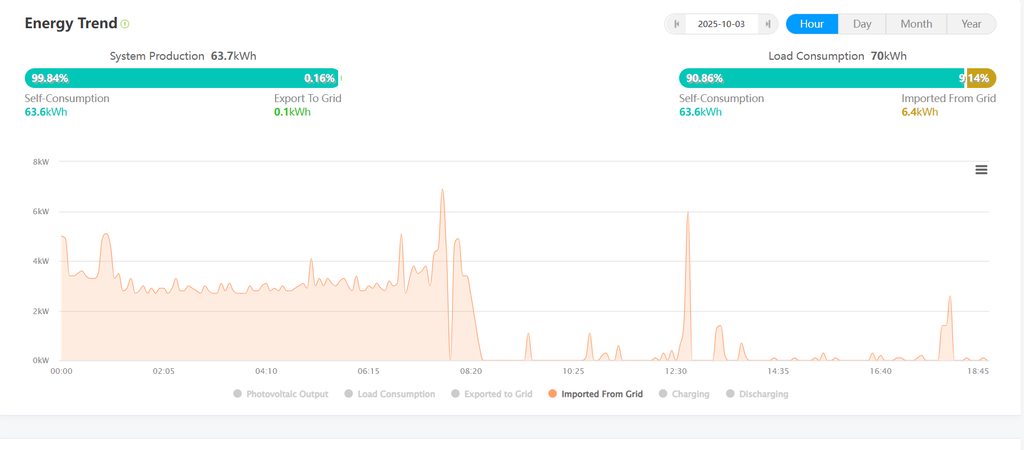Switch to the Year view tab
This screenshot has height=450, width=1024.
[x=971, y=24]
